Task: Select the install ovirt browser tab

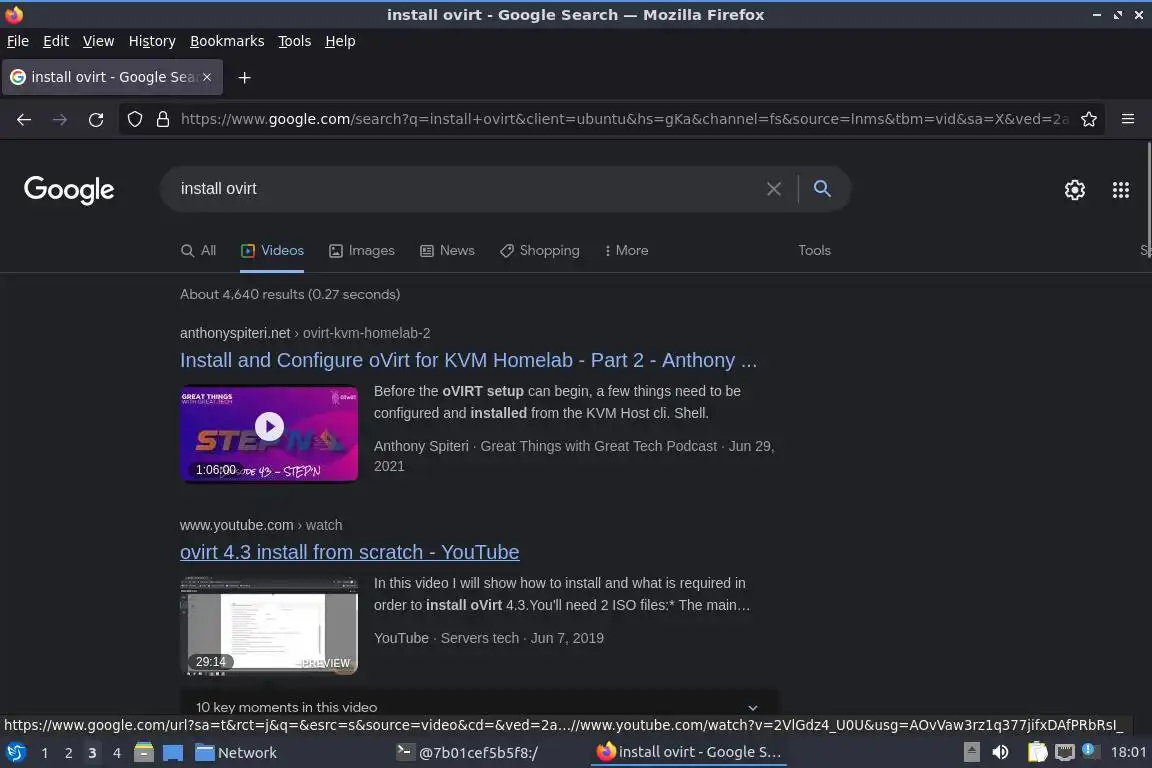Action: 112,77
